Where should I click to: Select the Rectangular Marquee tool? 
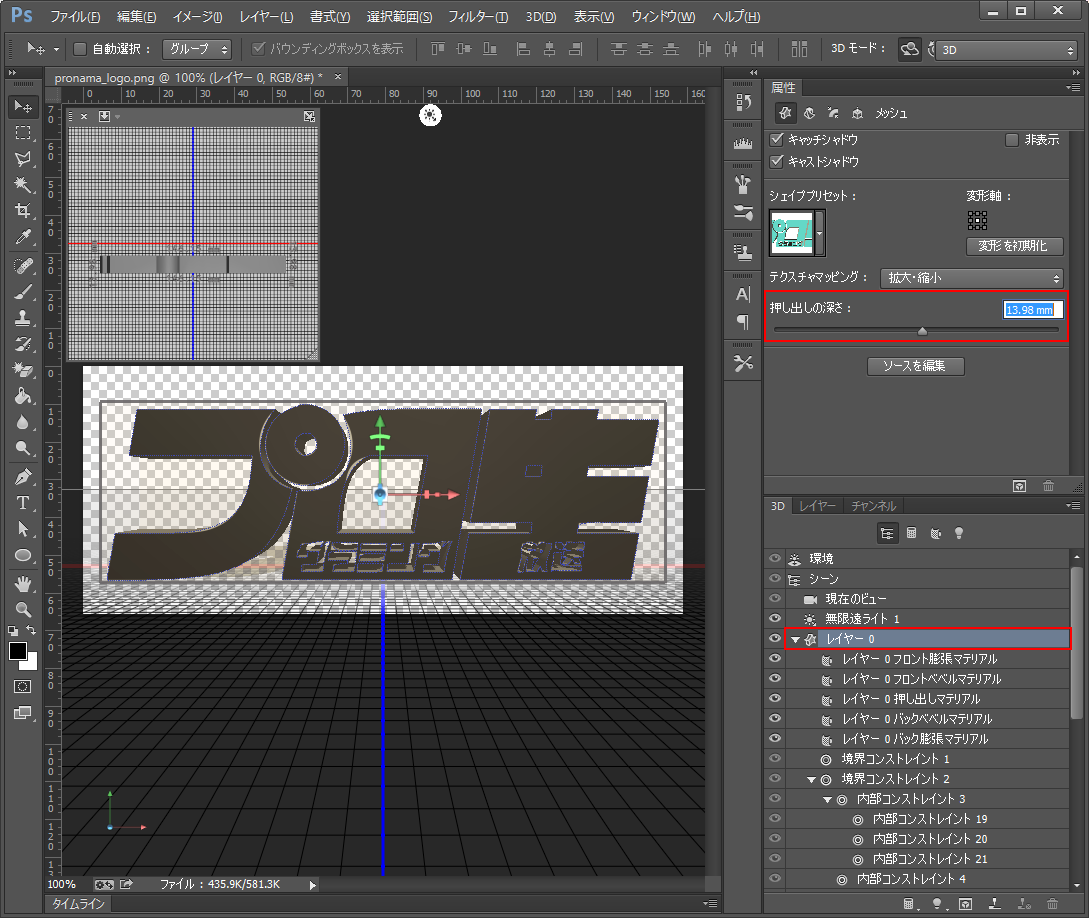(x=22, y=132)
